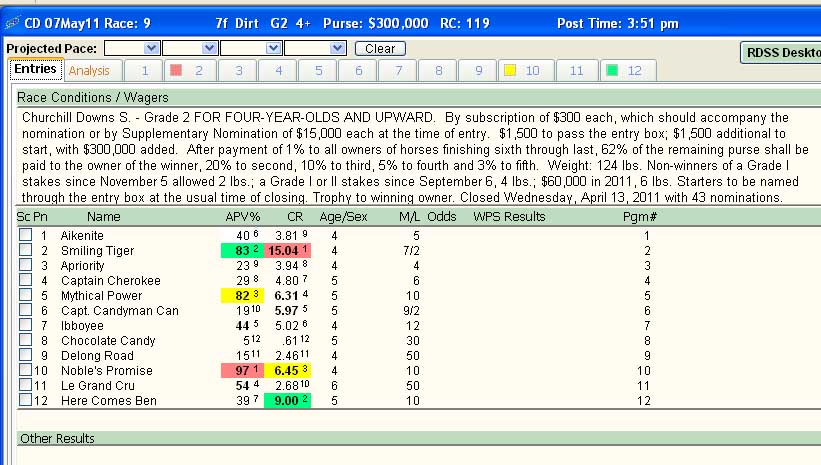Open horse tab 7
Screen dimensions: 821x465
point(398,71)
